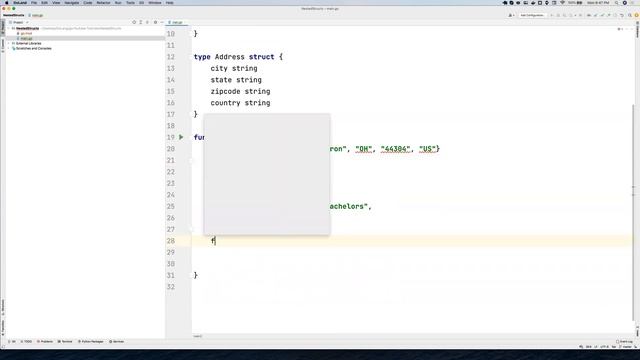The image size is (640, 360).
Task: Click the locate opened file target icon
Action: click(x=134, y=22)
